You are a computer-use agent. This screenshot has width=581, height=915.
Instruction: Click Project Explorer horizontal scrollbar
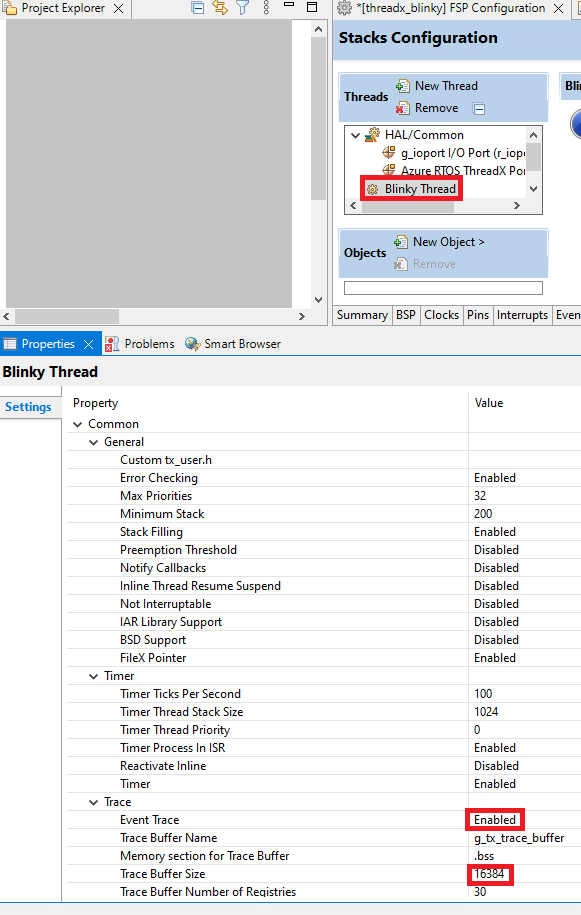67,316
